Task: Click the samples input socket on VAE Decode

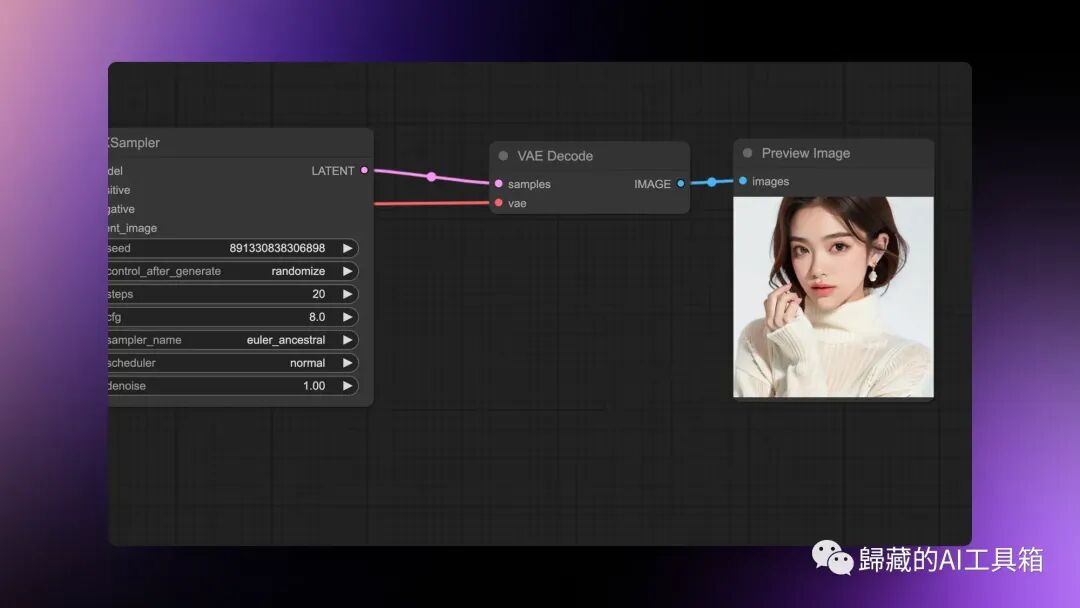Action: click(x=499, y=184)
